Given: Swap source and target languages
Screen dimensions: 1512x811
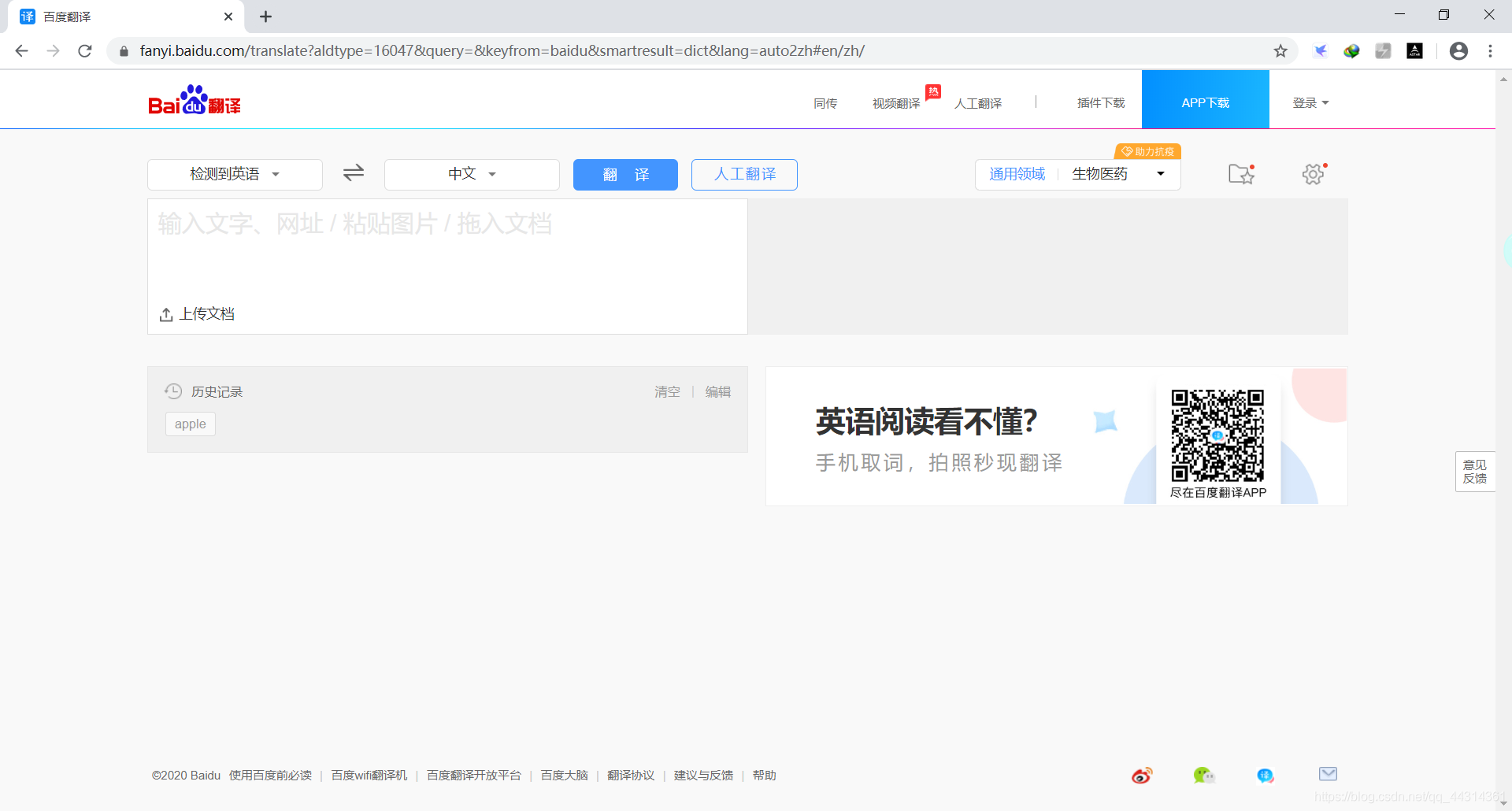Looking at the screenshot, I should click(x=354, y=172).
